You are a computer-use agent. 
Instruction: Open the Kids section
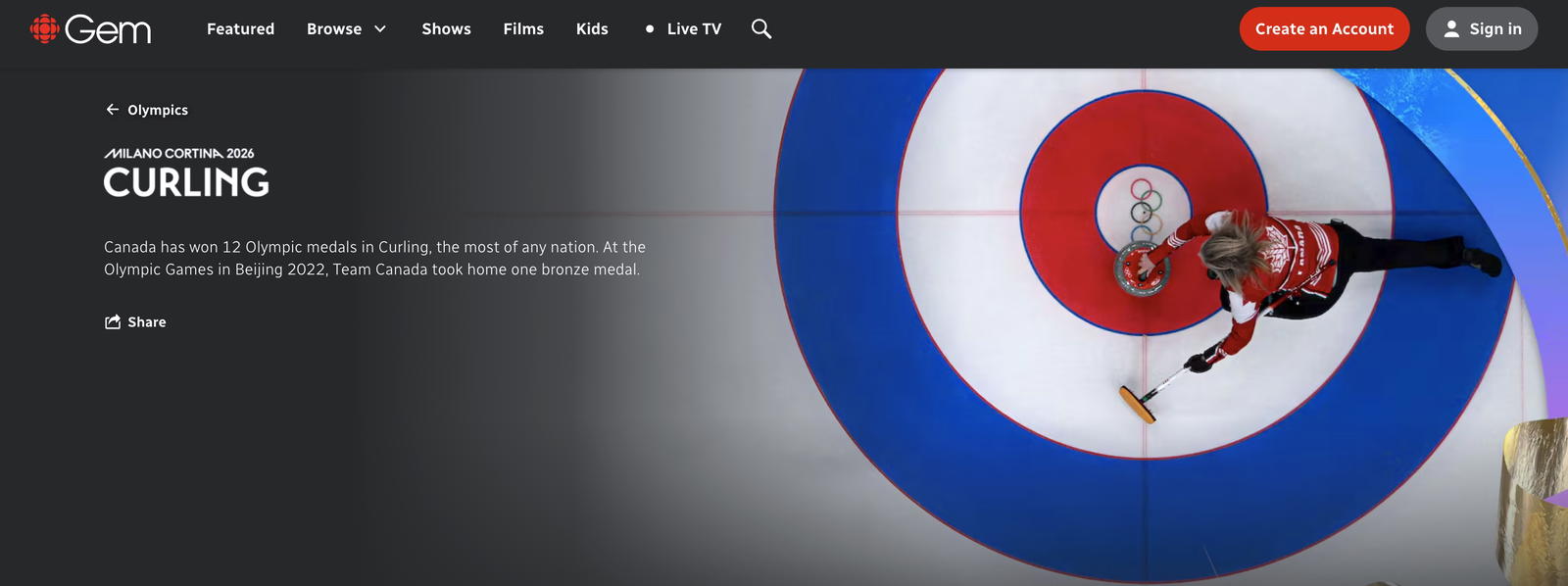[x=592, y=29]
